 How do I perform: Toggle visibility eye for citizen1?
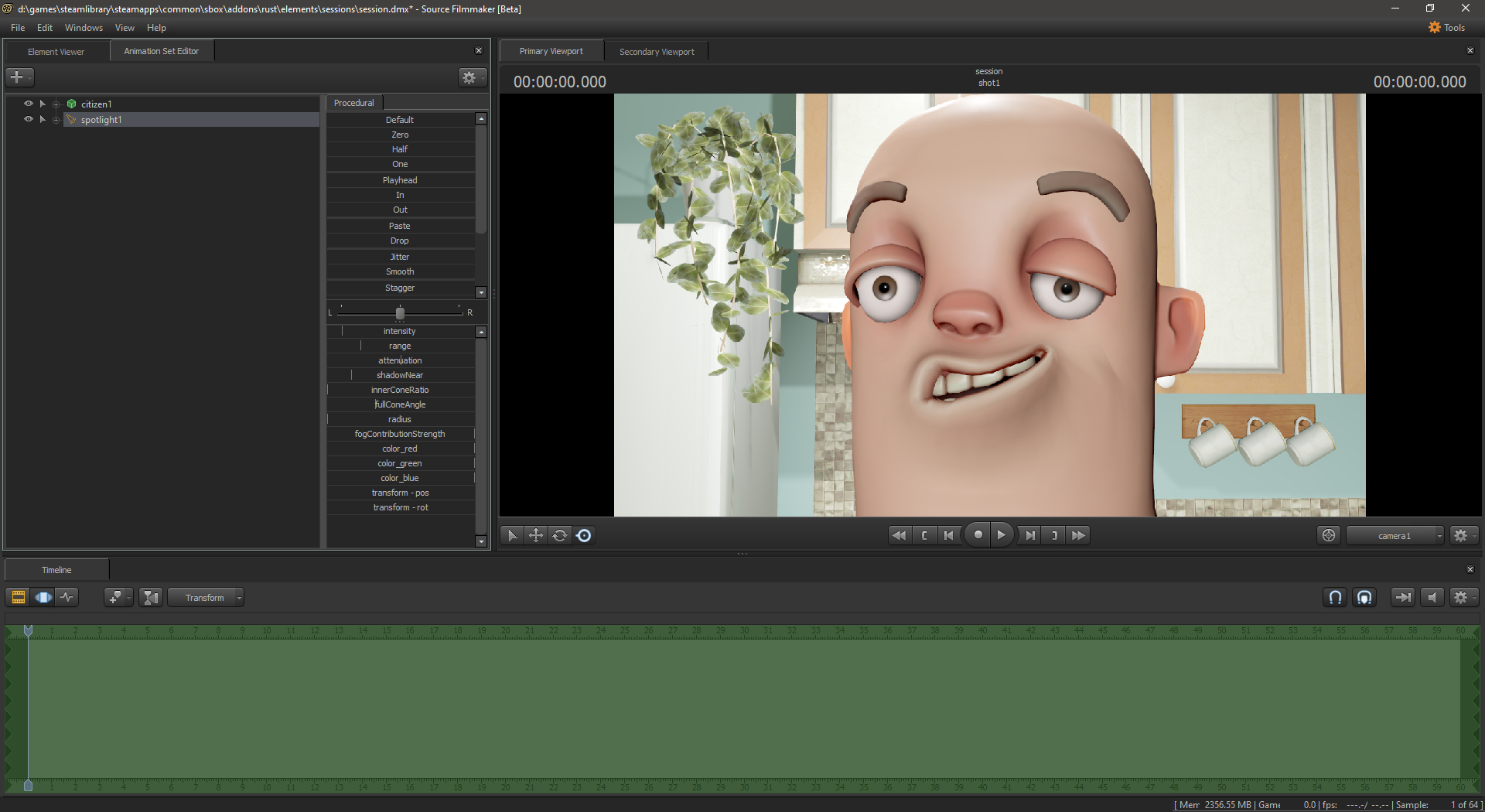(29, 104)
